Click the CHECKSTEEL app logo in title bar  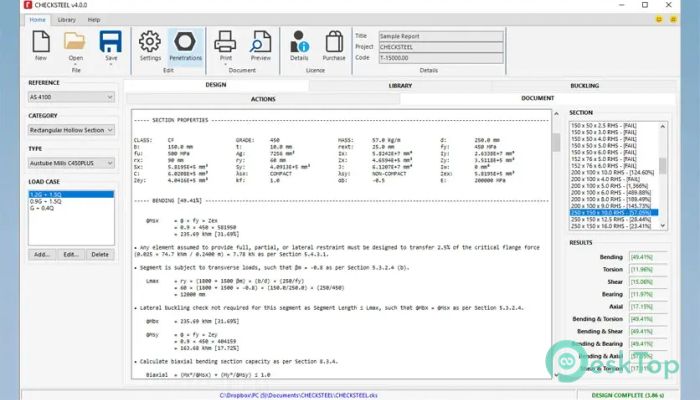tap(28, 5)
